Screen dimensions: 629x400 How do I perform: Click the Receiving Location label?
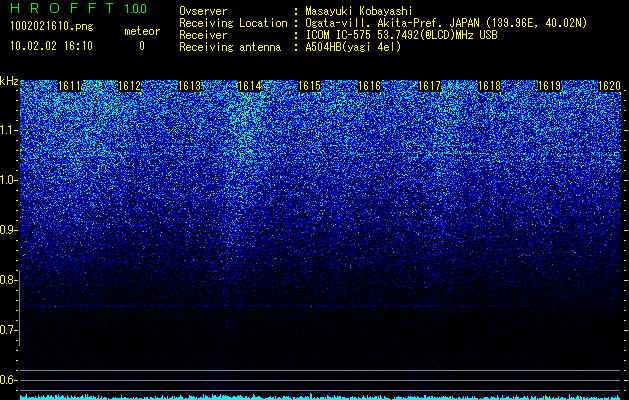[x=233, y=23]
